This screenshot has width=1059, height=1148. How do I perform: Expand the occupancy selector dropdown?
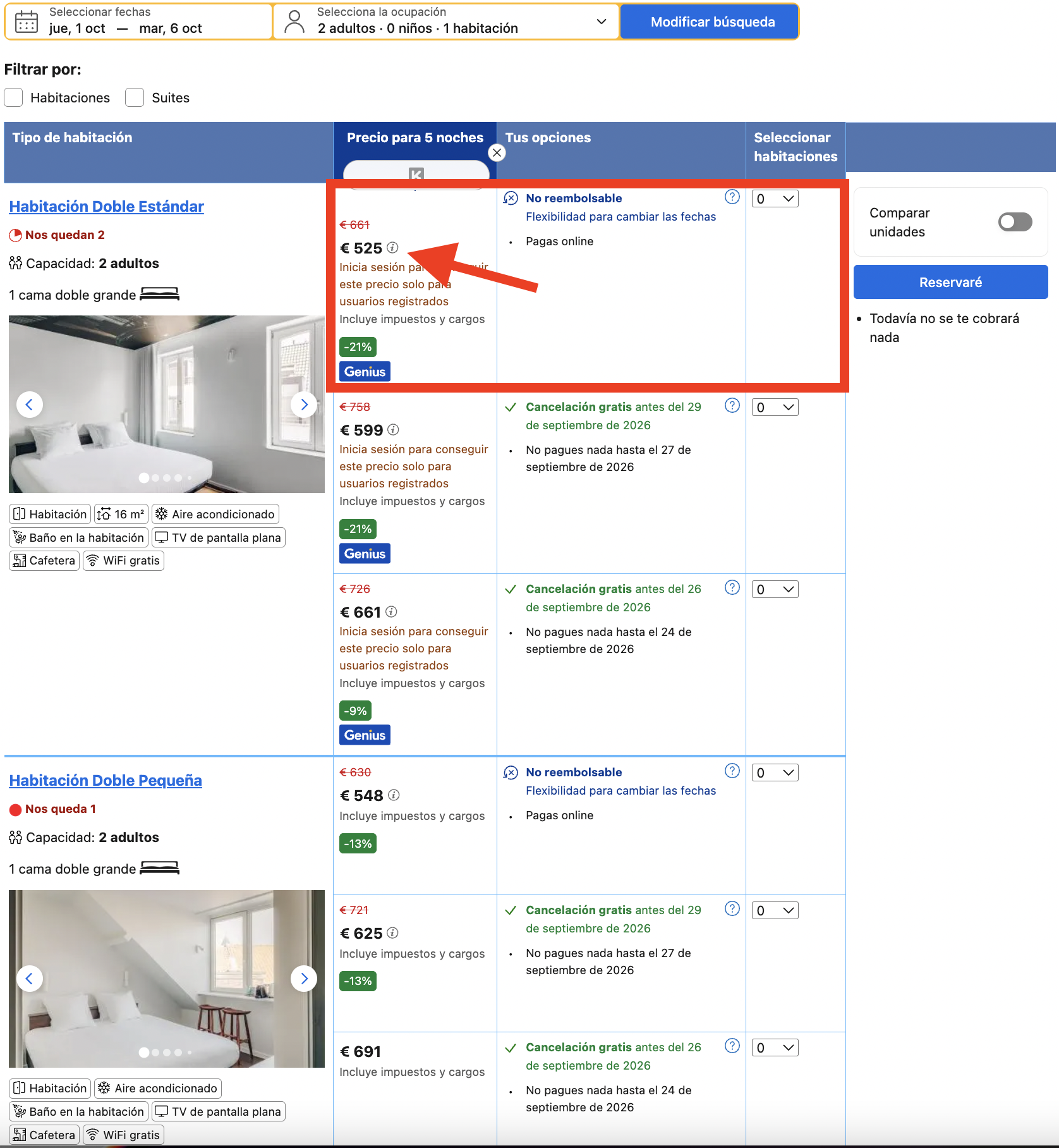[602, 21]
